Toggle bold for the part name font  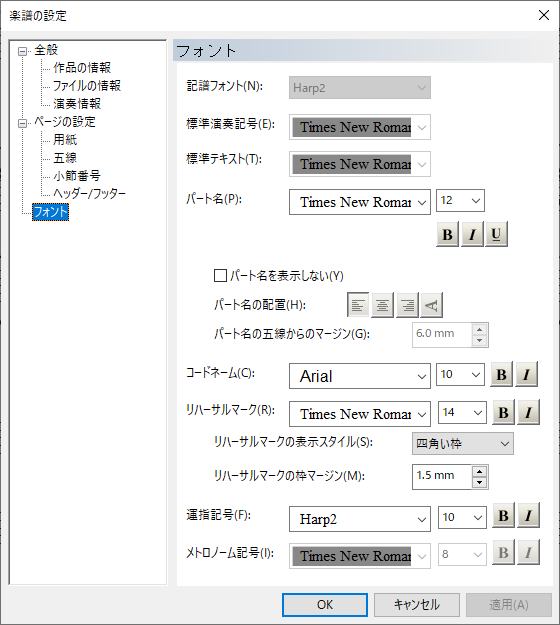click(447, 234)
